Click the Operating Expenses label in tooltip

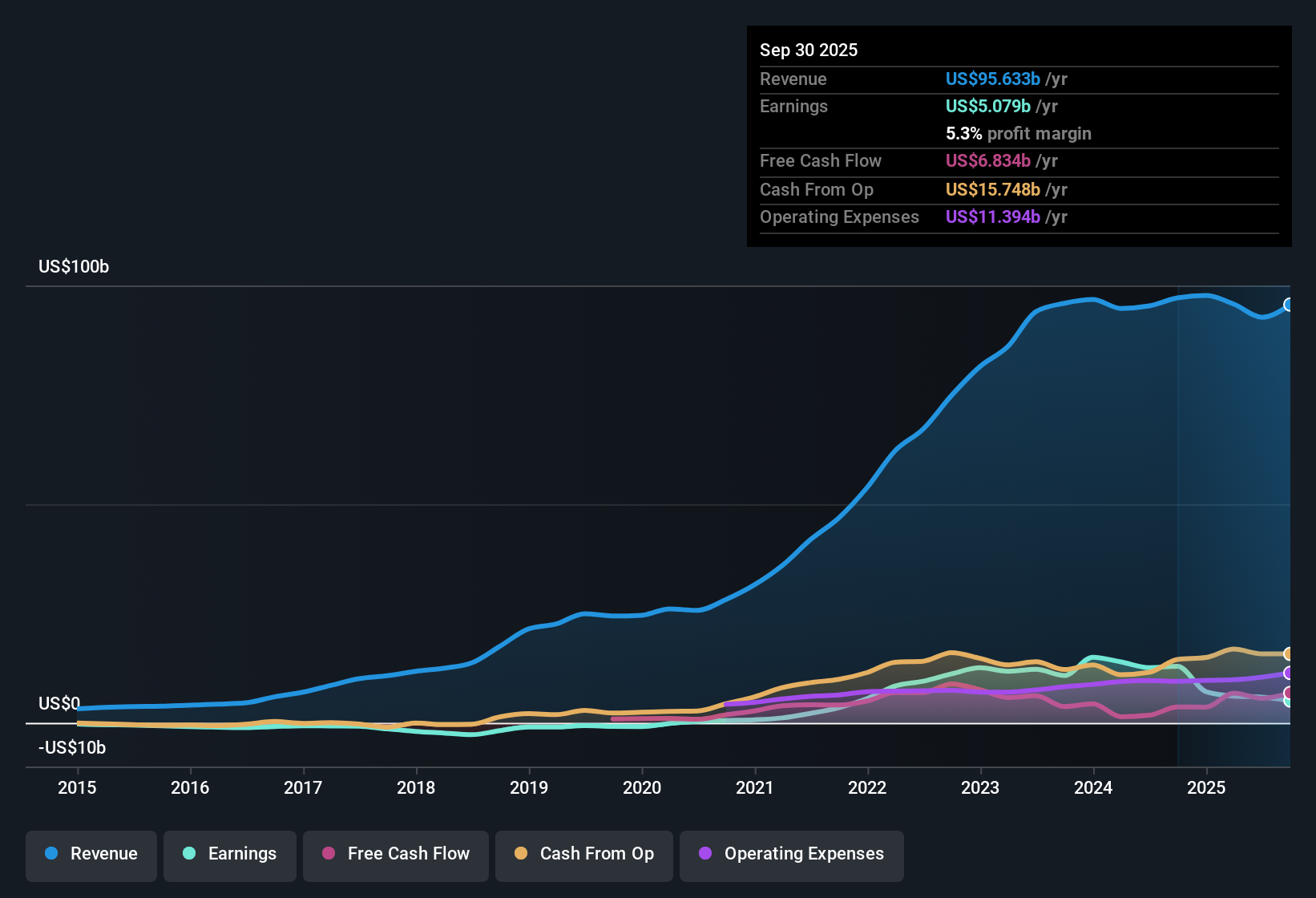tap(840, 217)
